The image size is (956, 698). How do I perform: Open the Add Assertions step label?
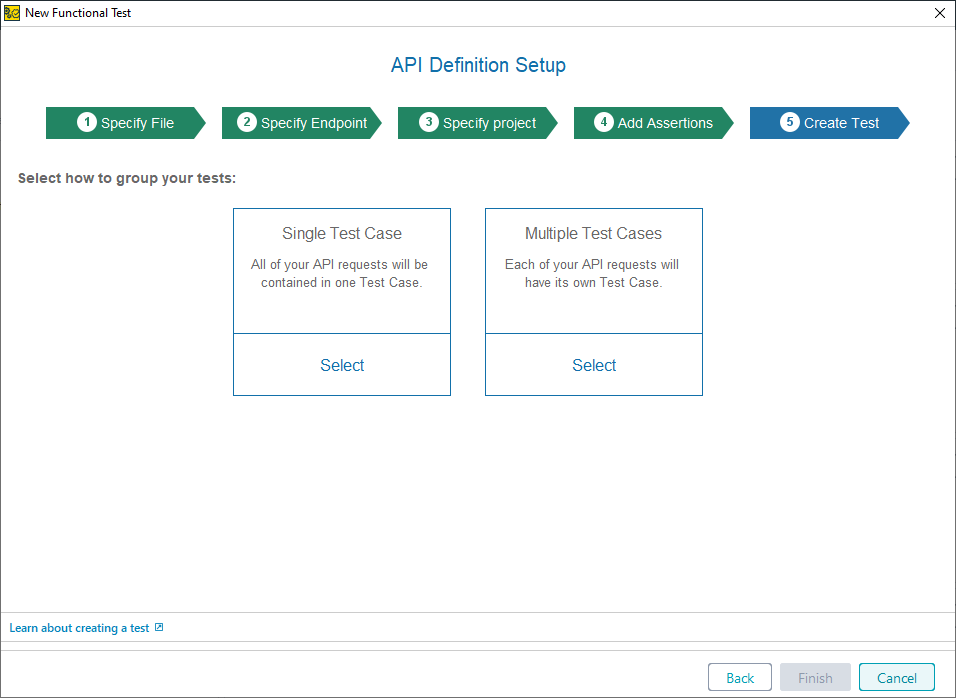[665, 123]
